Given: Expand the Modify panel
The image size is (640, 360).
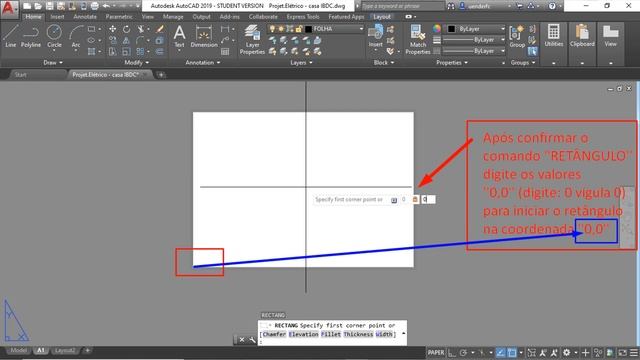Looking at the screenshot, I should click(137, 62).
